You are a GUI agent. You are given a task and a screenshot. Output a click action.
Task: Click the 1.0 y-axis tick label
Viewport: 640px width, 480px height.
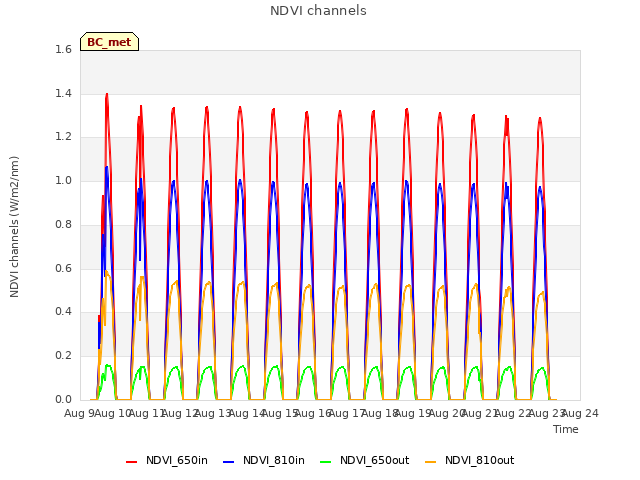pos(63,181)
